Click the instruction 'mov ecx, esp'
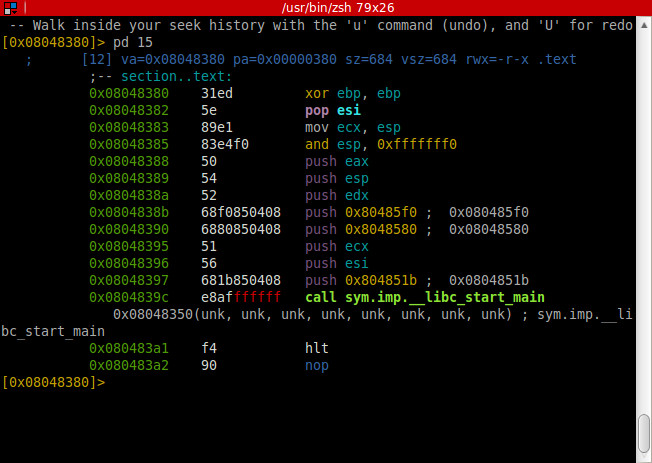652x463 pixels. (x=353, y=128)
